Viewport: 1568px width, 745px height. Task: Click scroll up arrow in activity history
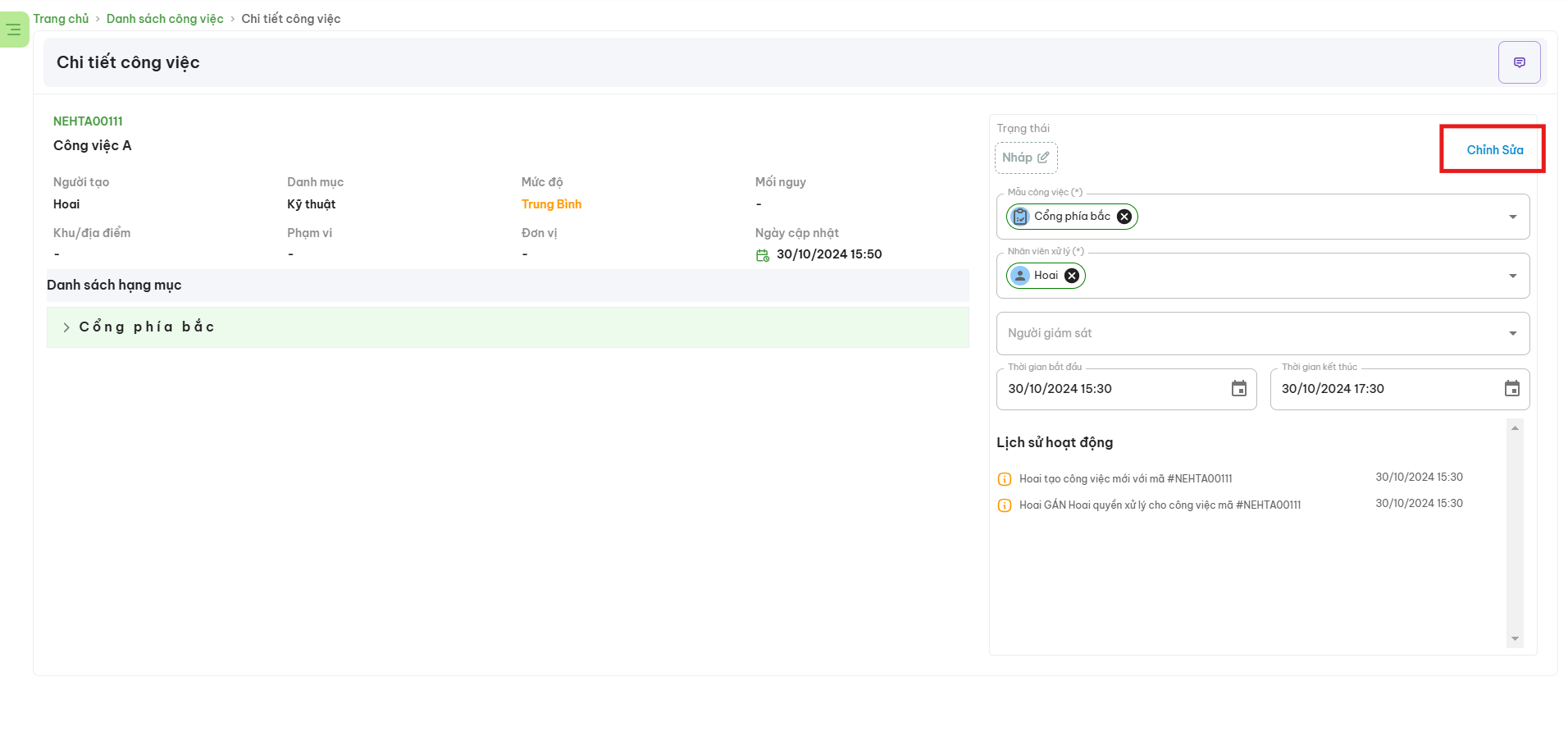[x=1515, y=427]
